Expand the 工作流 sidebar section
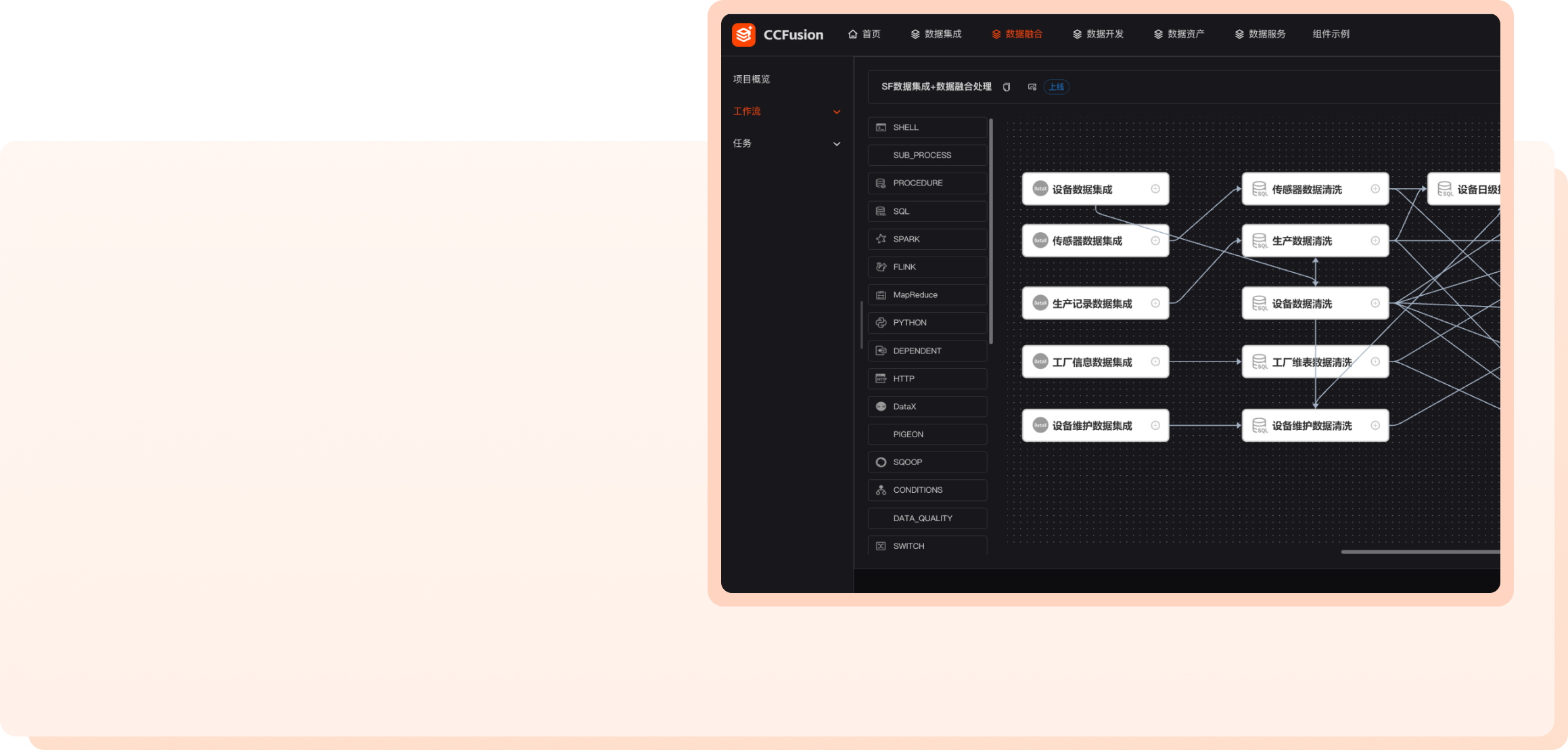Image resolution: width=1568 pixels, height=750 pixels. click(837, 112)
